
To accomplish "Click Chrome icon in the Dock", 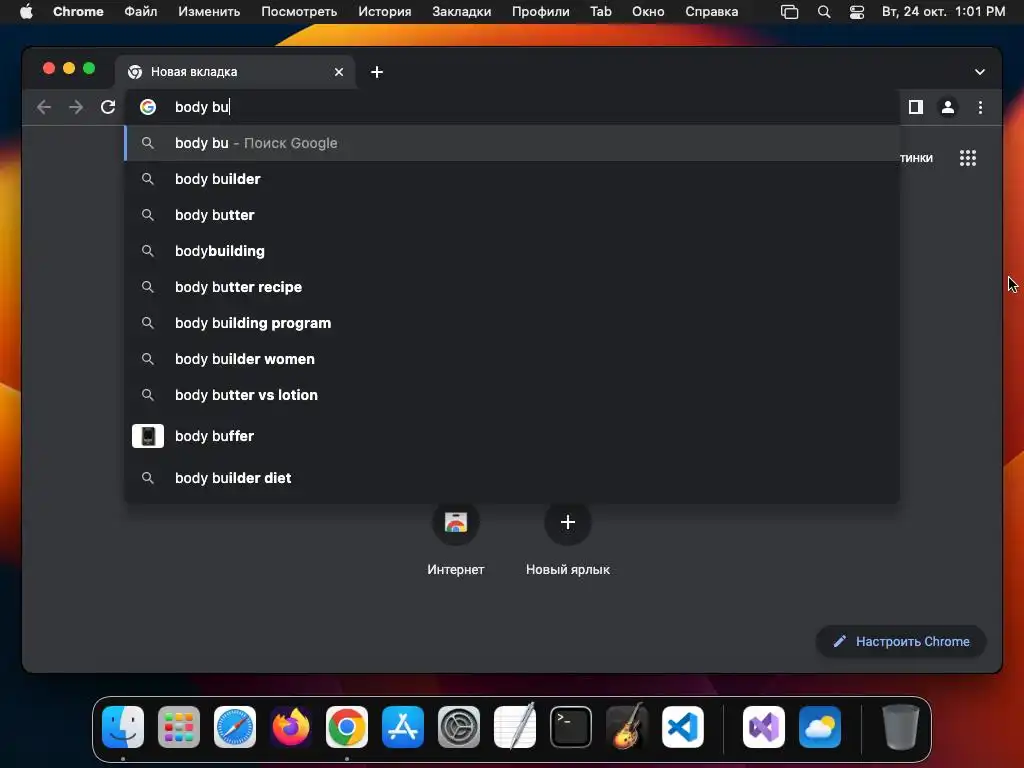I will tap(347, 727).
